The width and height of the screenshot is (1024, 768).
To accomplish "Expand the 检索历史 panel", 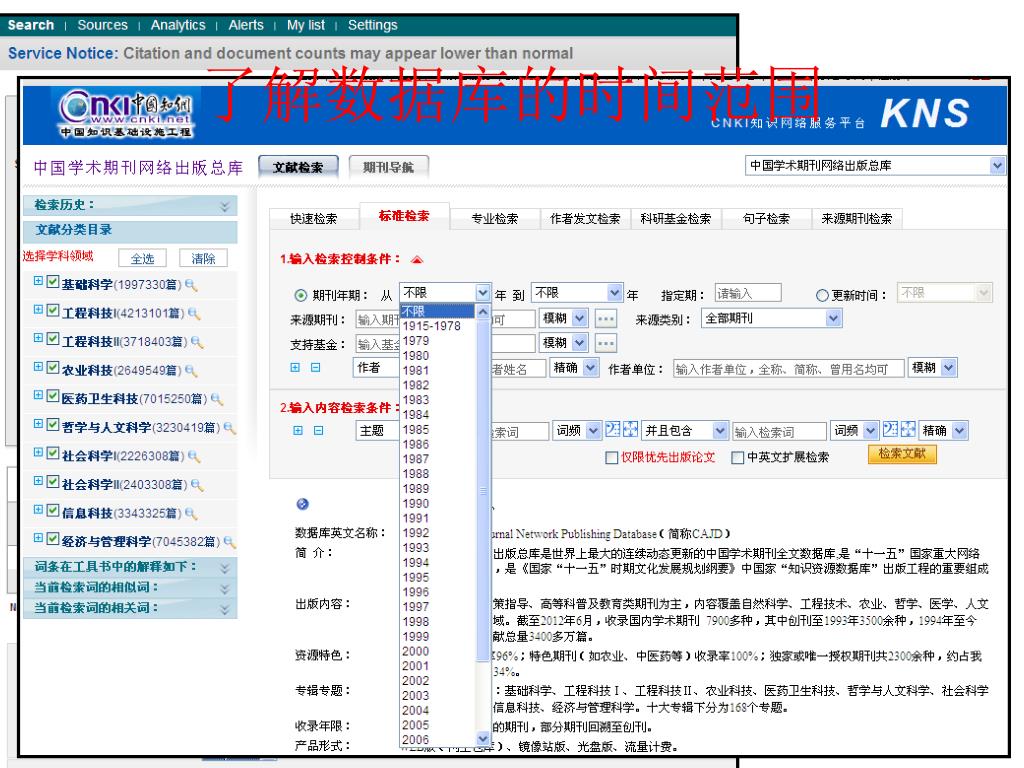I will pos(225,206).
